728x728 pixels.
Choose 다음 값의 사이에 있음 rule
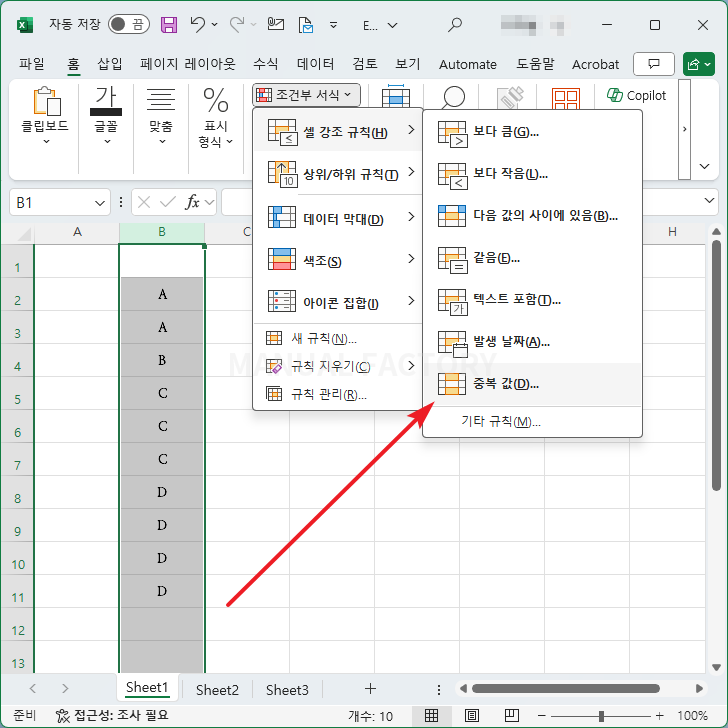(532, 216)
